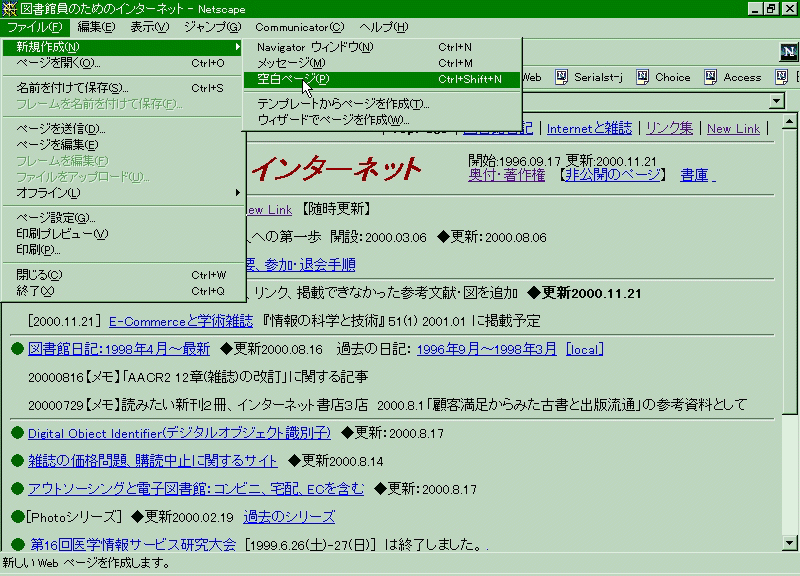Open the 奥付・著作権 link
The image size is (800, 576).
point(507,175)
